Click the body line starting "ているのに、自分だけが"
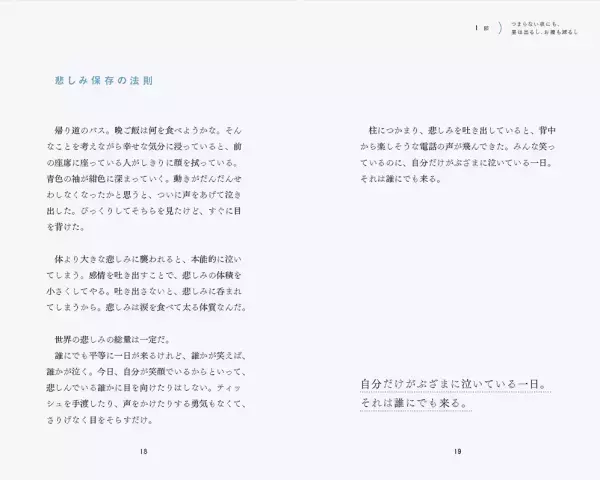Viewport: 600px width, 480px height. tap(457, 163)
